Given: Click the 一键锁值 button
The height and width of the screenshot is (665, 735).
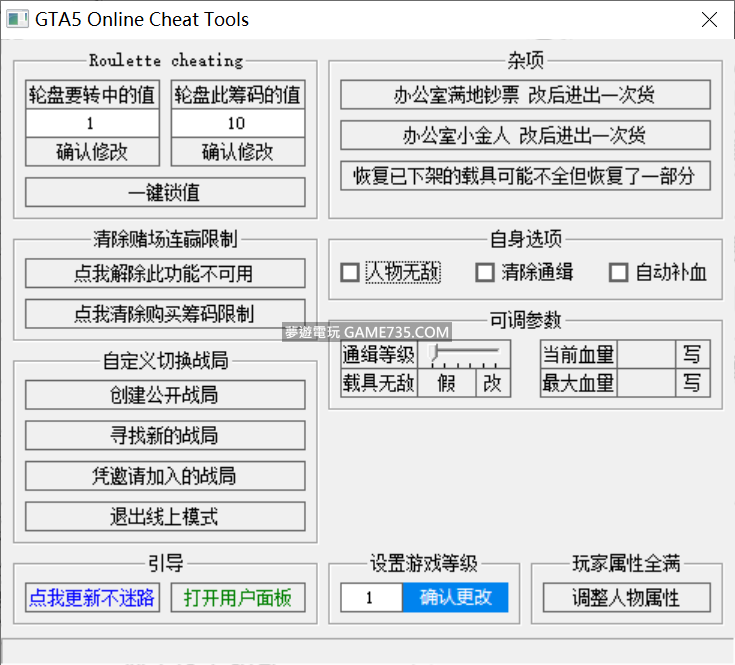Looking at the screenshot, I should pyautogui.click(x=165, y=192).
